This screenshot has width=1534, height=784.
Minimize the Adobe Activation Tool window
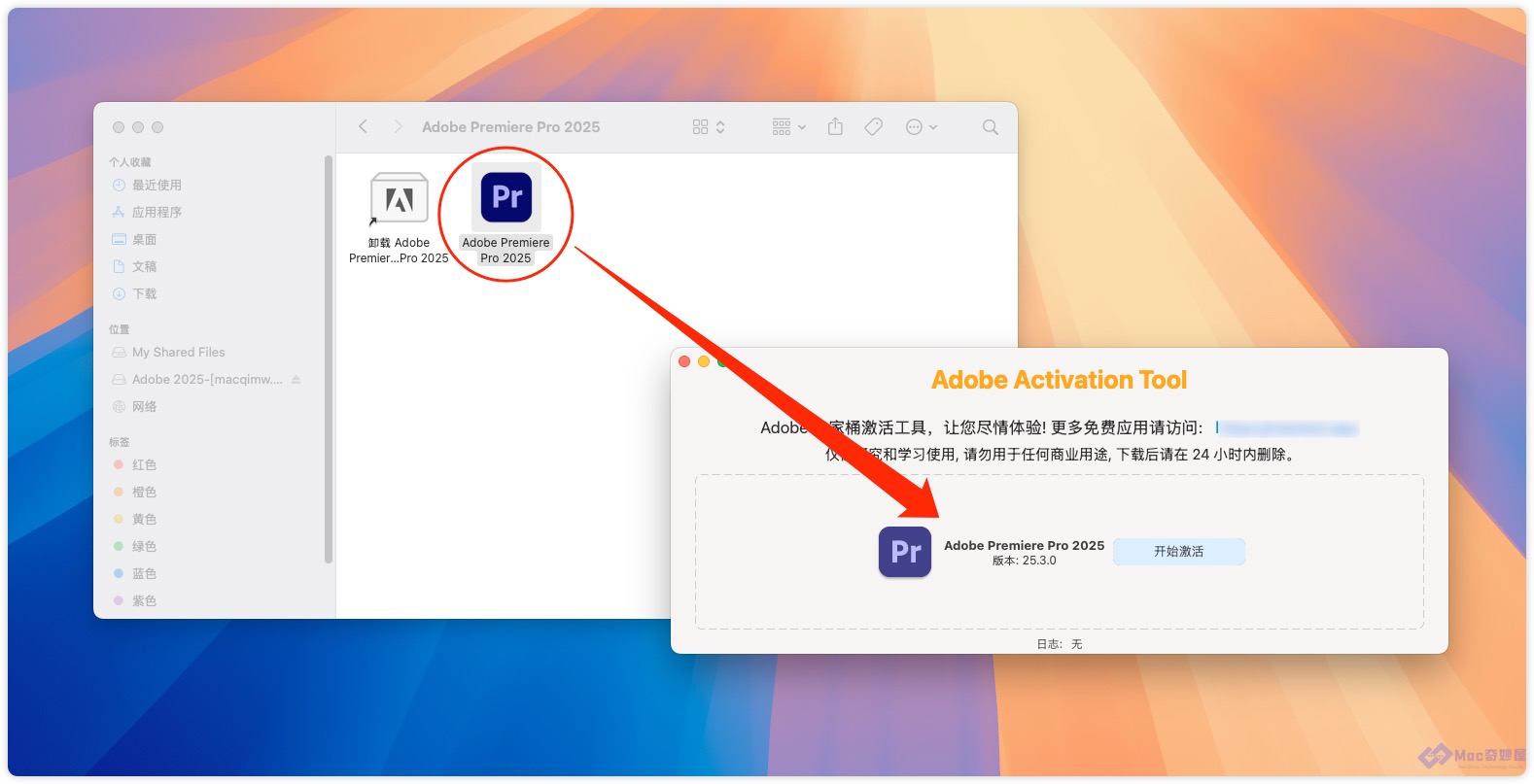(x=704, y=361)
